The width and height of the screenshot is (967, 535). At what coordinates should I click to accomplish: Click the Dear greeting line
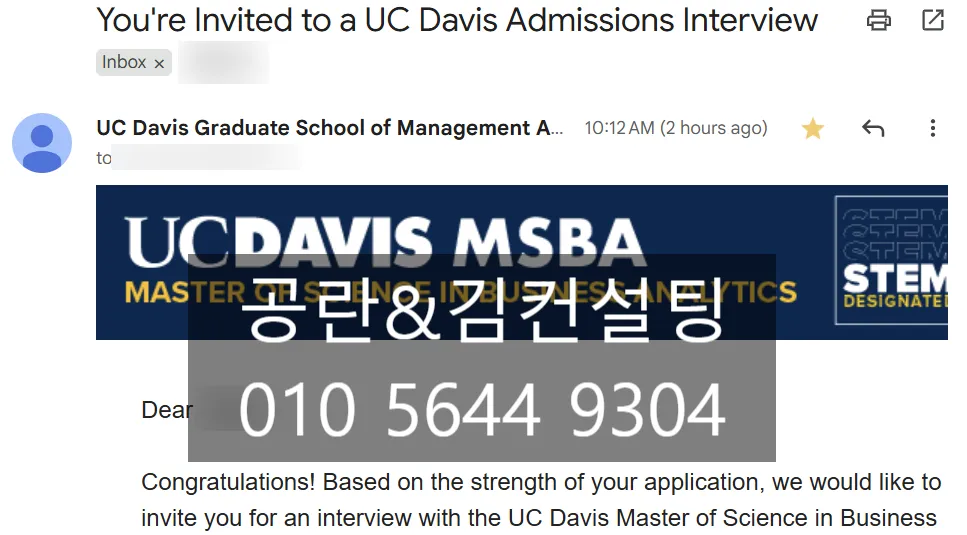(x=167, y=410)
